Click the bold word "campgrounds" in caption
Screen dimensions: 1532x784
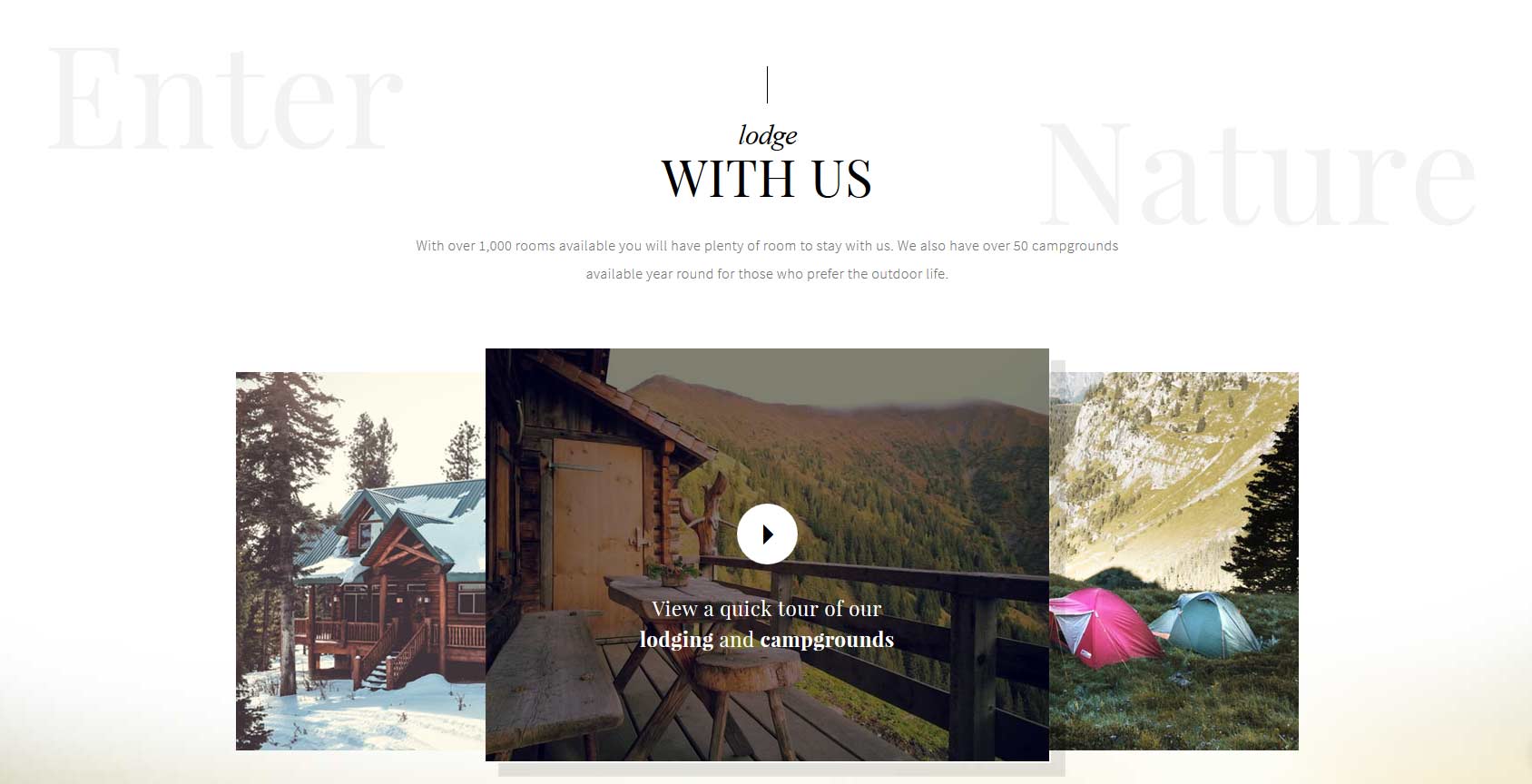click(827, 640)
